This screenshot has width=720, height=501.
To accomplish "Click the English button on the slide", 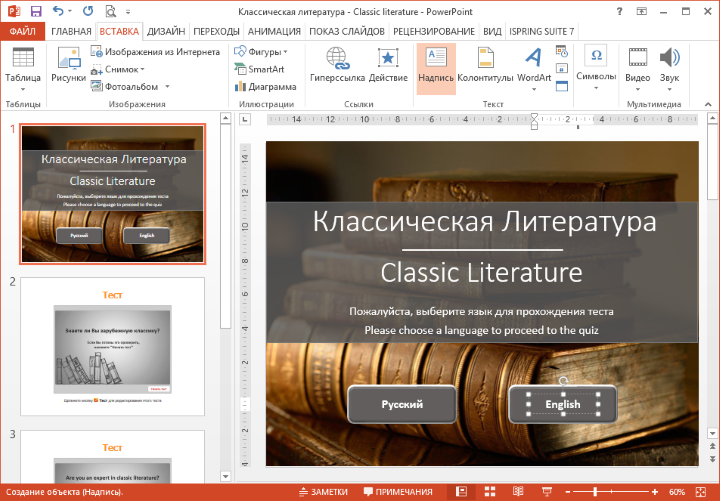I will click(x=563, y=404).
